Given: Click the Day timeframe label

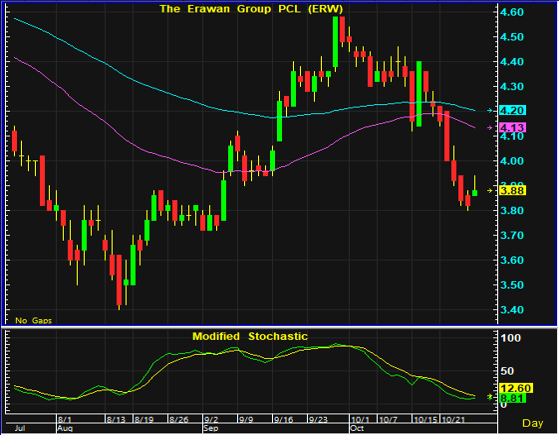Looking at the screenshot, I should tap(533, 423).
